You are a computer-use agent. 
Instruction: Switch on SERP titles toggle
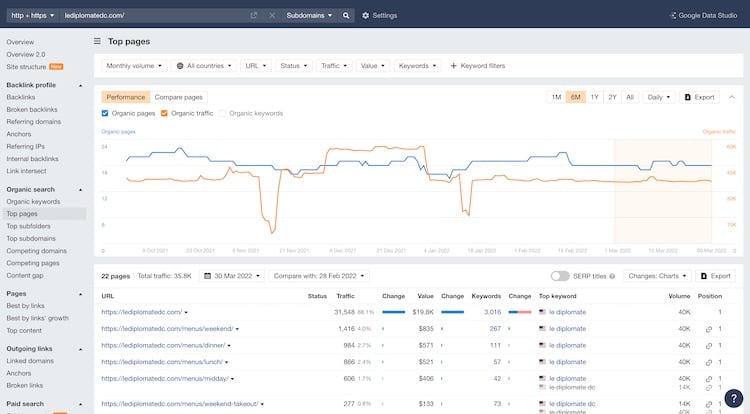click(x=560, y=276)
